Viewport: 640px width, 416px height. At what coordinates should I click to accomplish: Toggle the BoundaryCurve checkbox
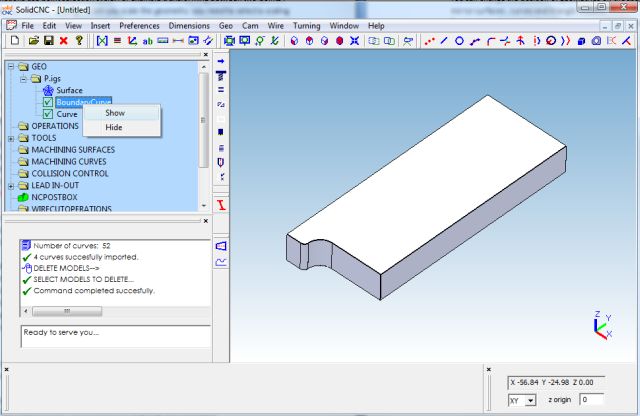pos(48,102)
